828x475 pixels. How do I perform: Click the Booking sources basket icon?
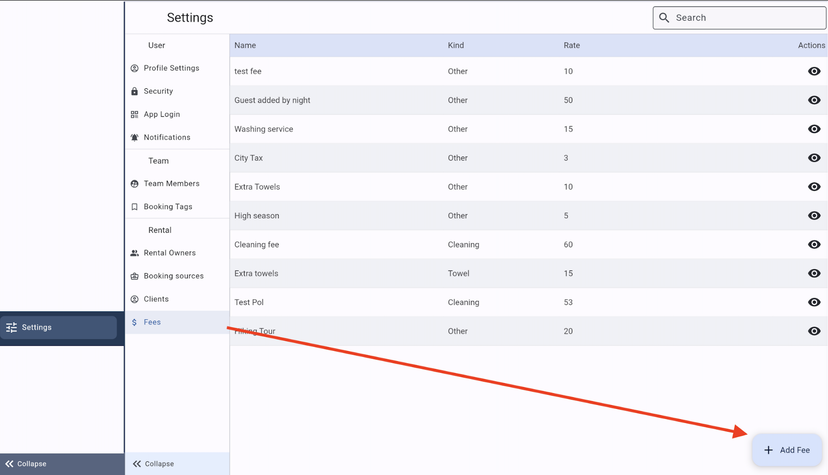(x=134, y=276)
